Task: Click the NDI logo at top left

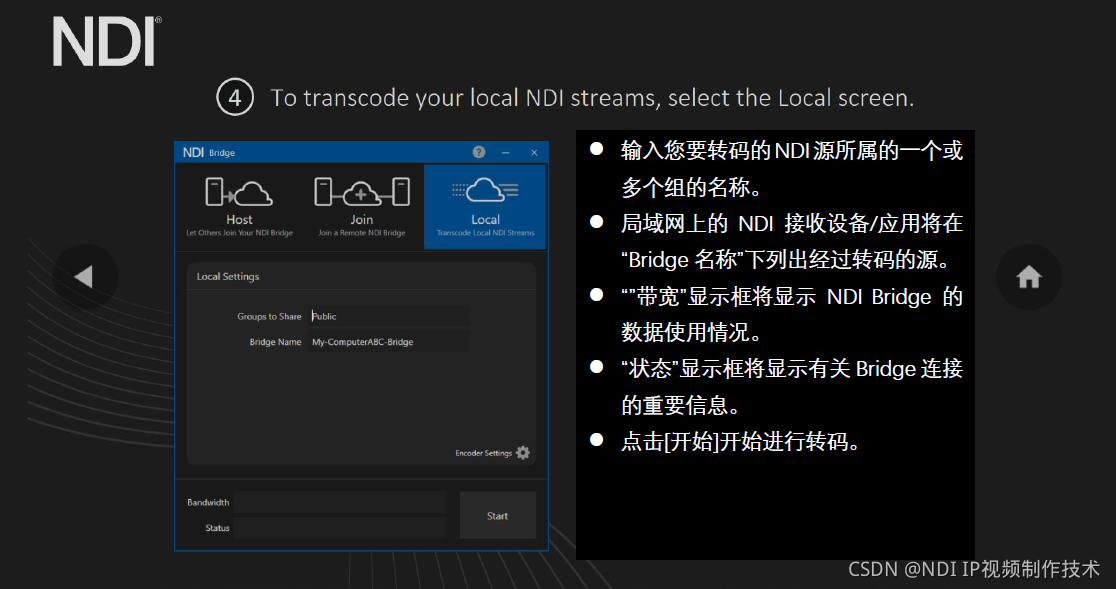Action: pyautogui.click(x=107, y=41)
